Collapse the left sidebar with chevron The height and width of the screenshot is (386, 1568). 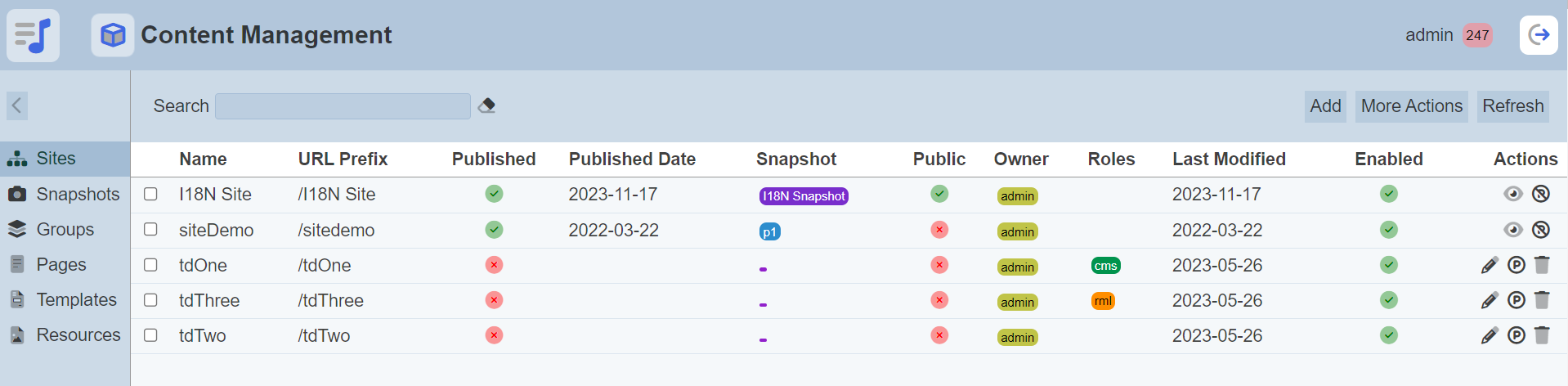coord(17,105)
